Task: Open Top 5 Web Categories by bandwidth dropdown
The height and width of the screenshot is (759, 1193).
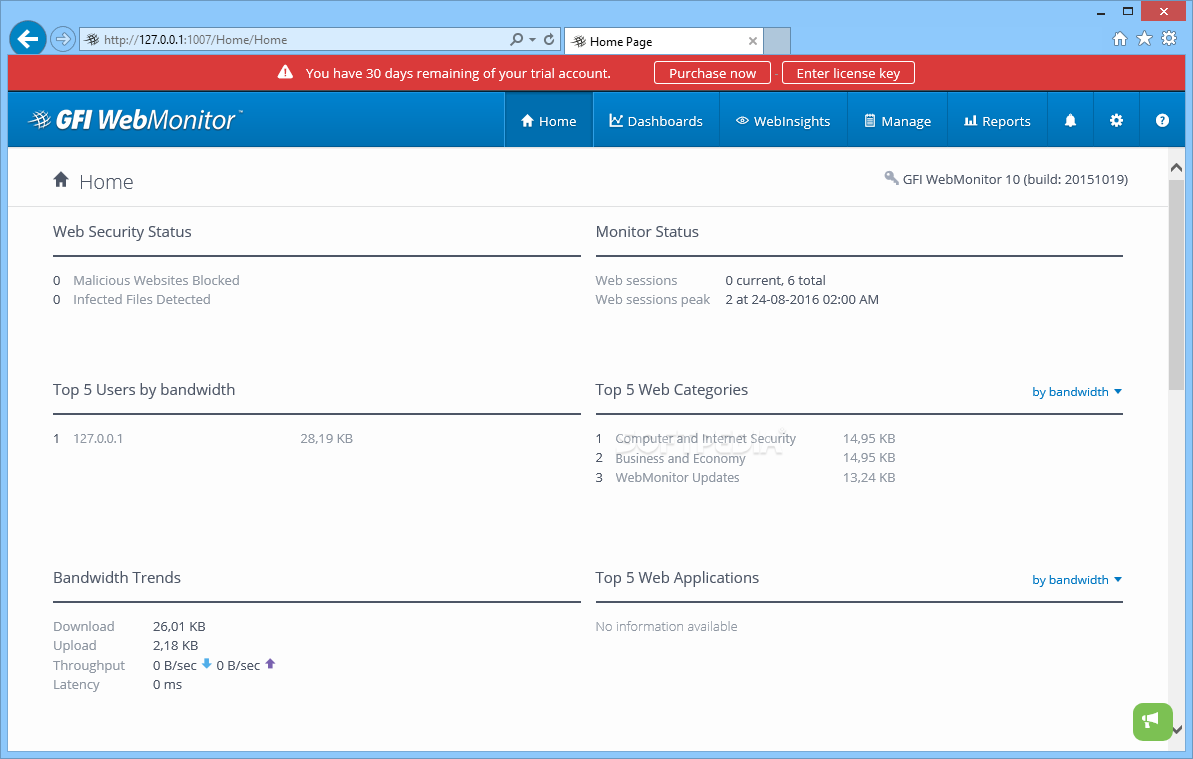Action: coord(1077,392)
